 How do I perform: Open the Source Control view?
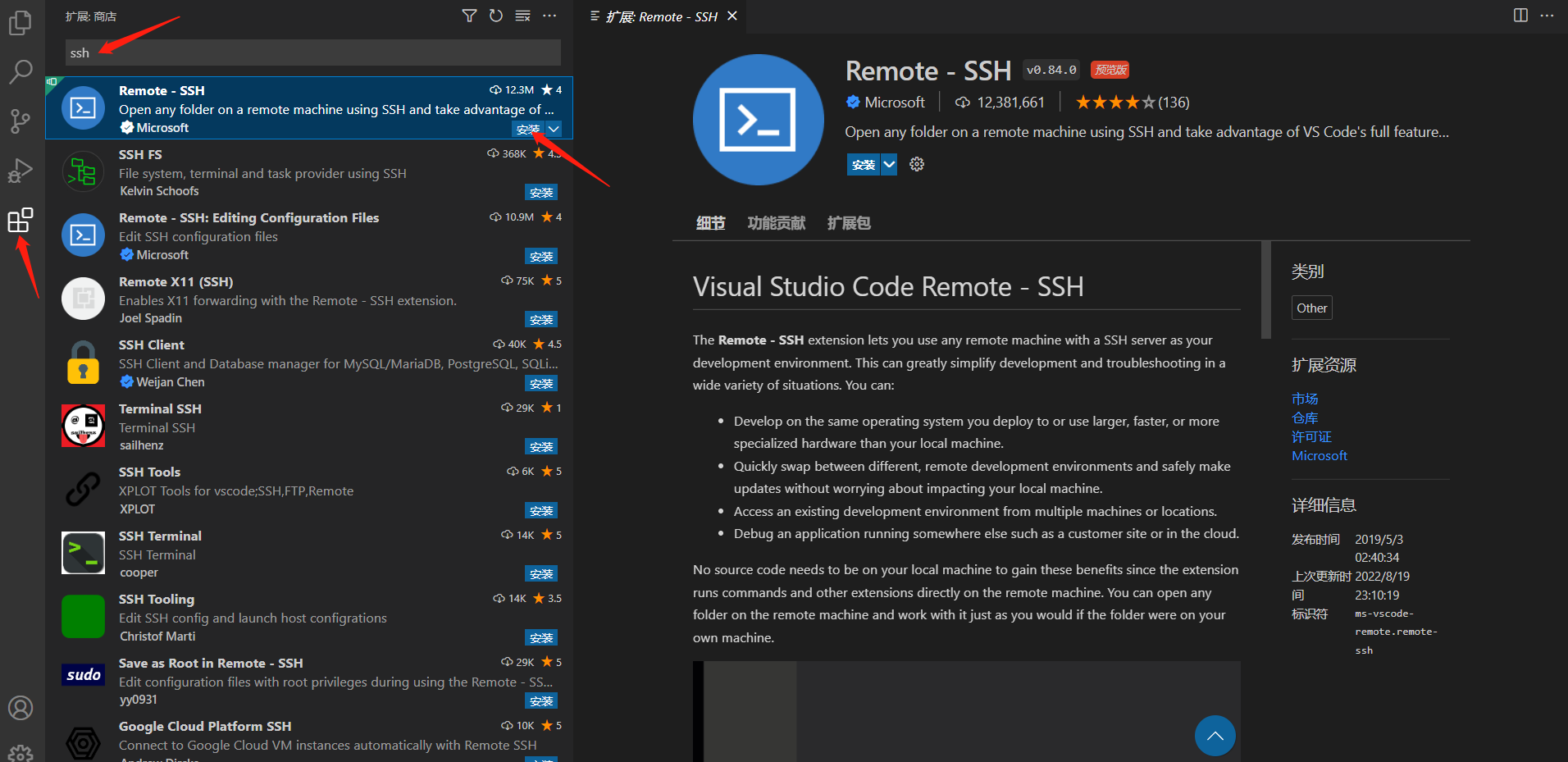[x=20, y=121]
